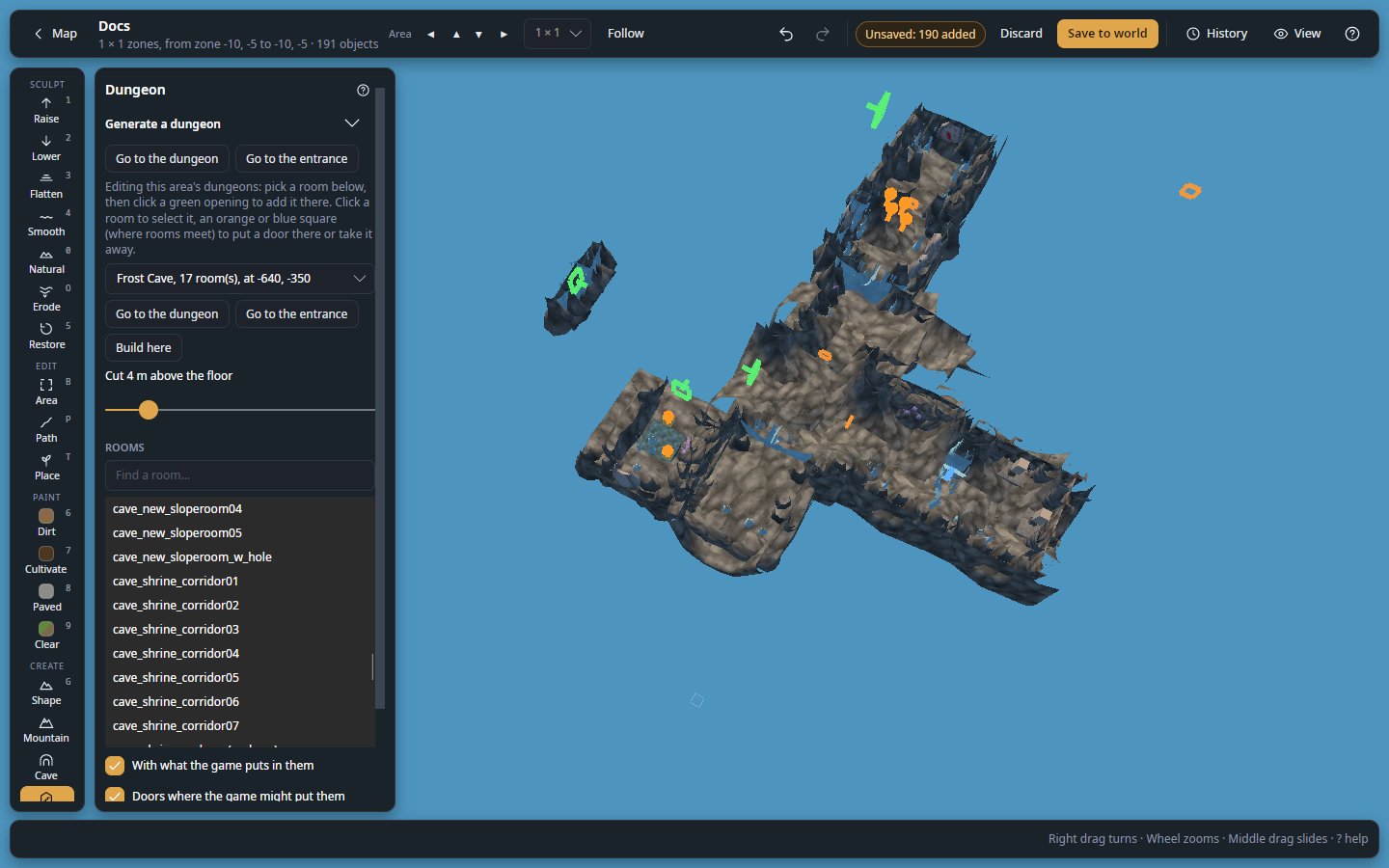Select room cave_shrine_corridor02
1389x868 pixels.
click(x=237, y=606)
